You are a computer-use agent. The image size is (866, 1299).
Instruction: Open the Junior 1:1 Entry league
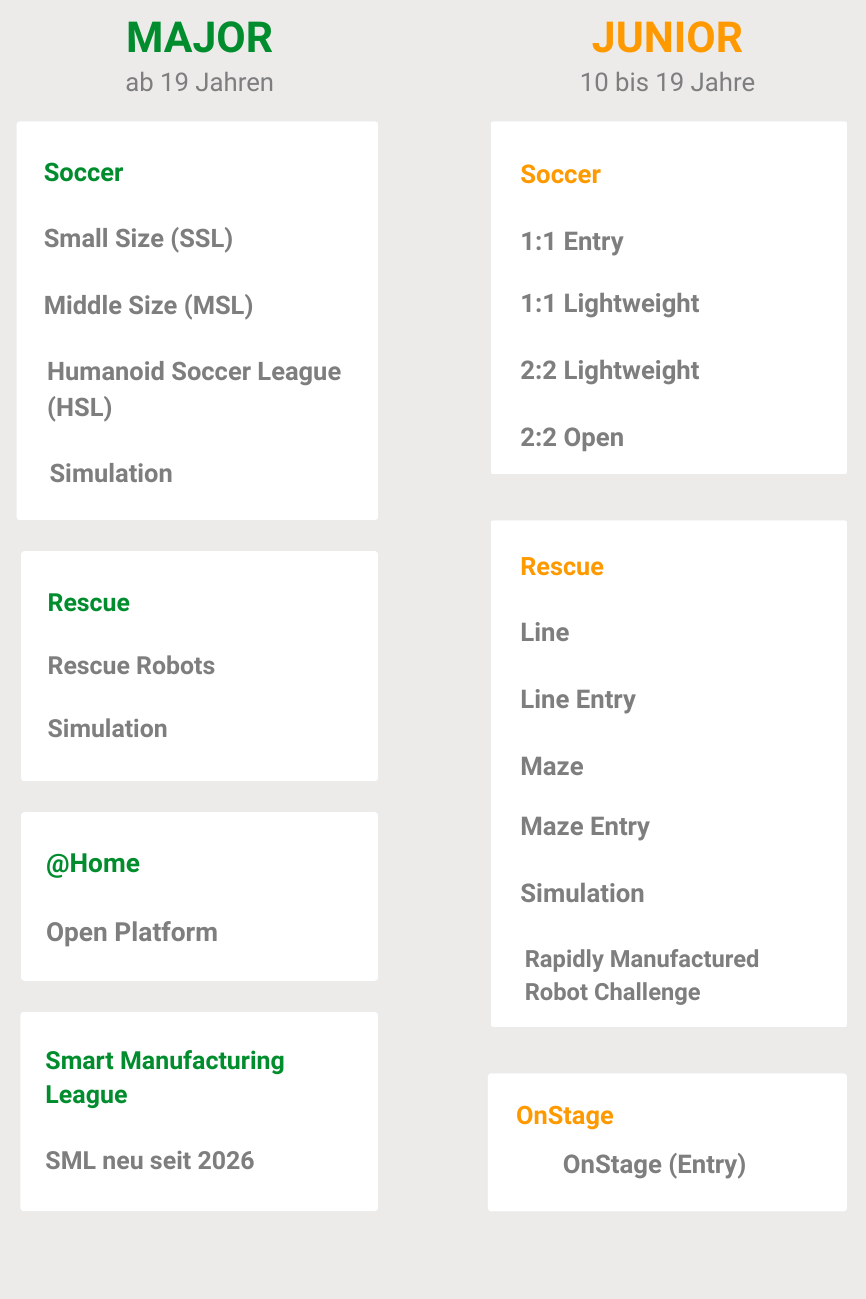click(572, 242)
